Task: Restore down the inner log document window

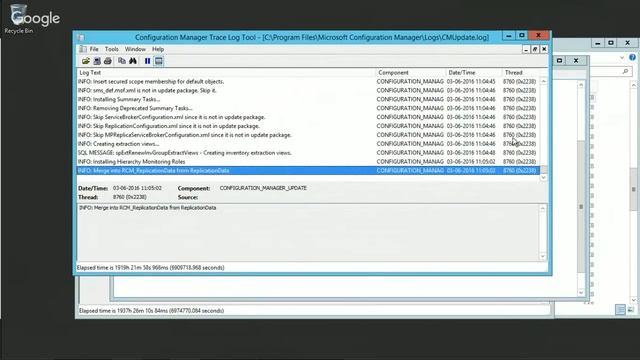Action: pos(535,49)
